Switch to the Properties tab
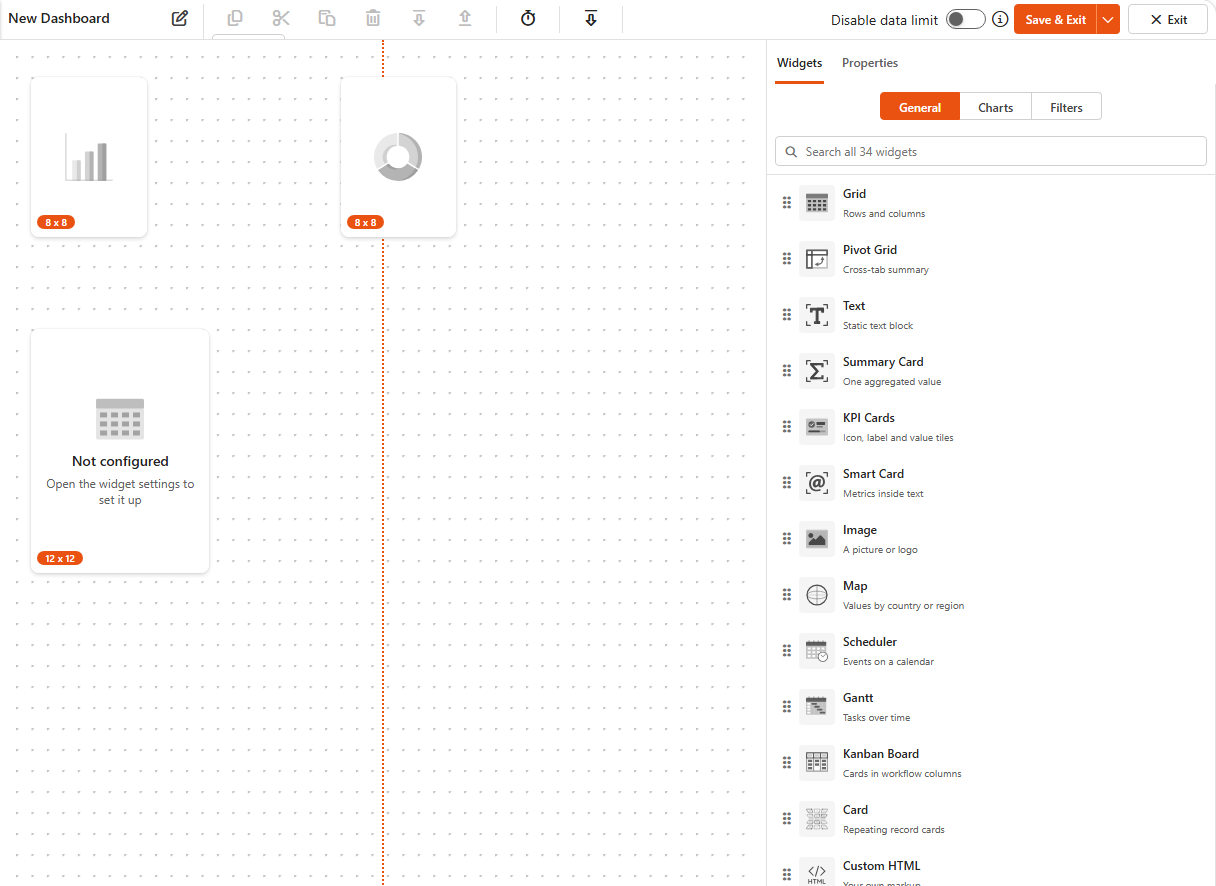The height and width of the screenshot is (886, 1216). [870, 63]
